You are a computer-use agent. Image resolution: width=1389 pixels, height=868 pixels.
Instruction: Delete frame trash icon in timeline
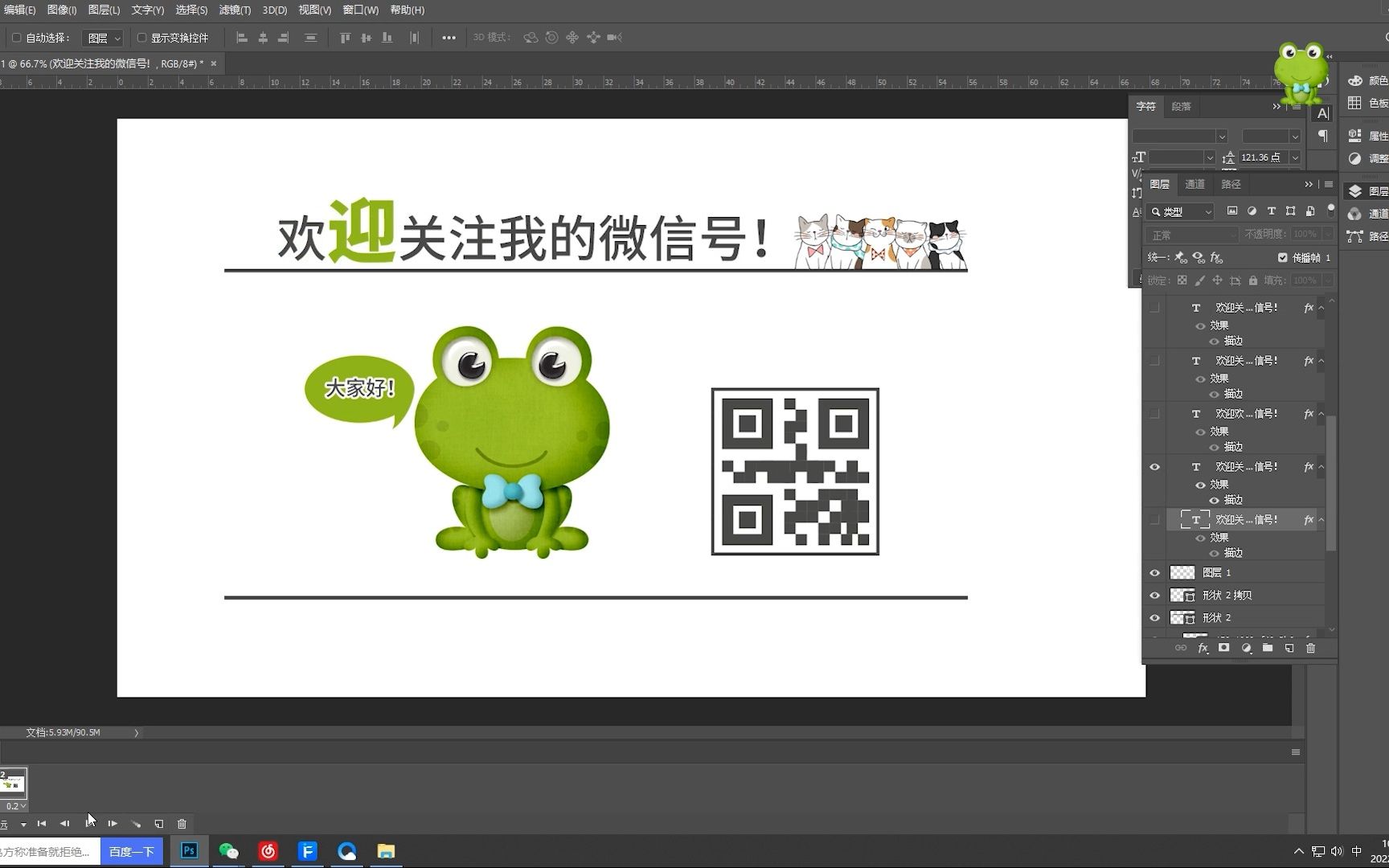click(182, 824)
